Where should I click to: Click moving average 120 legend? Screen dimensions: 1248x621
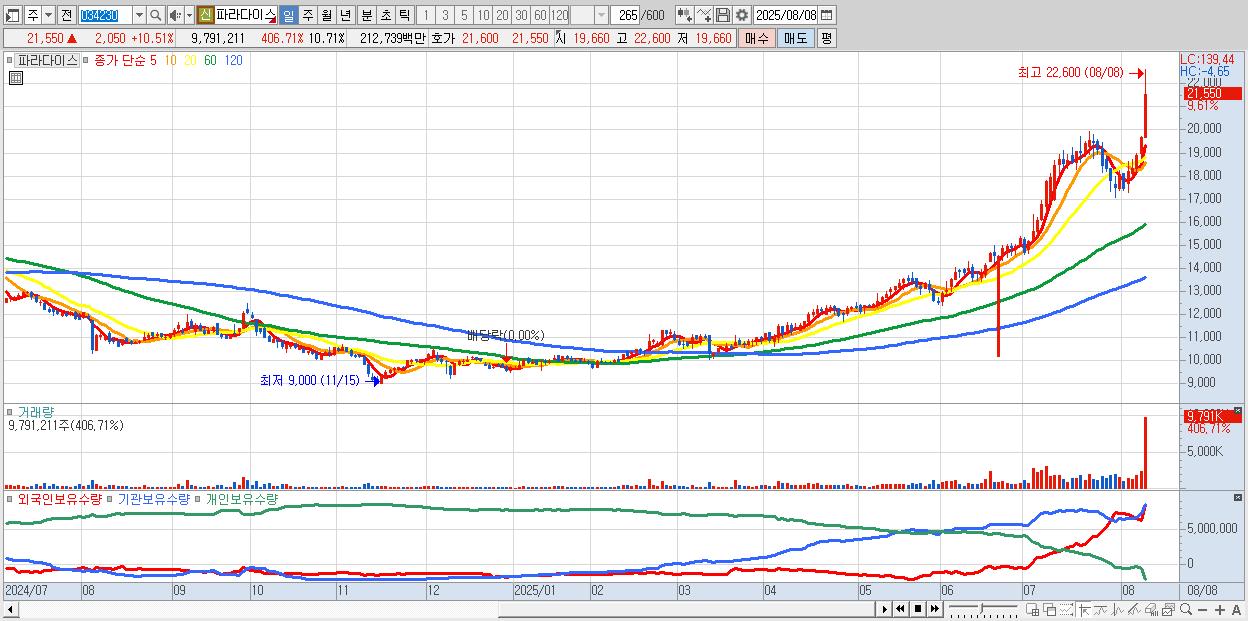point(233,61)
